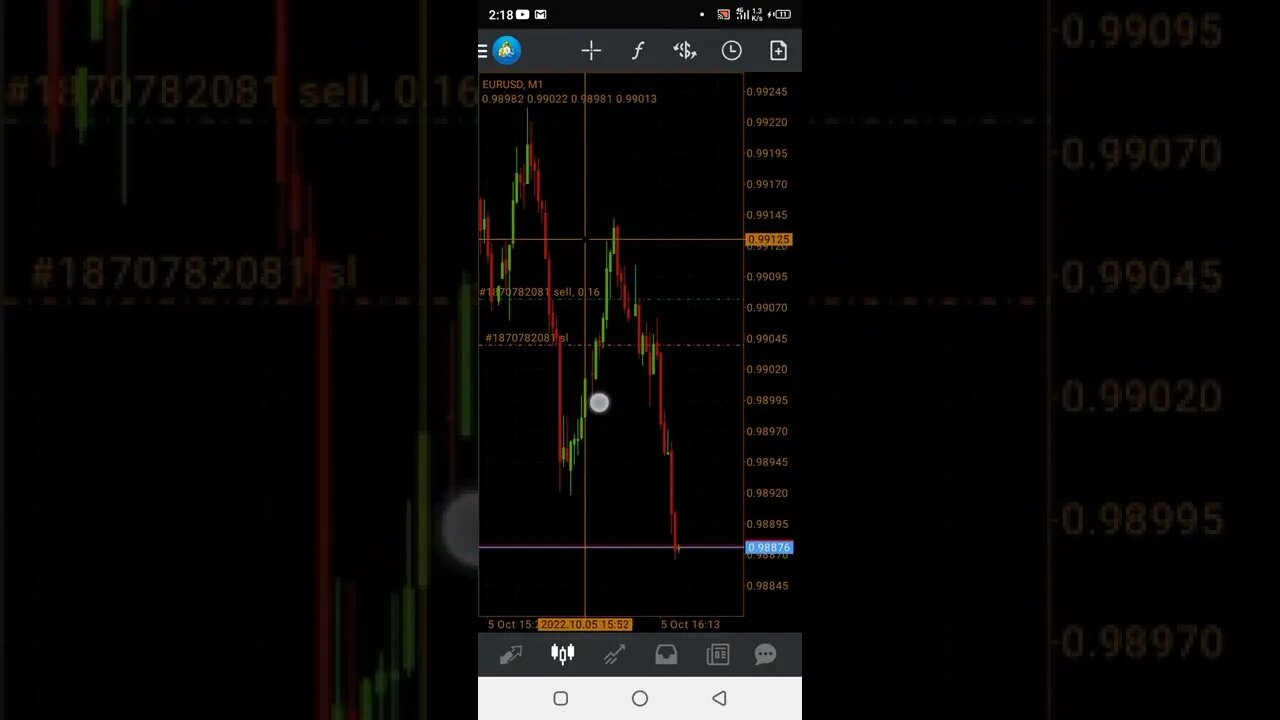This screenshot has height=720, width=1280.
Task: Open History inbox tab
Action: [x=666, y=655]
